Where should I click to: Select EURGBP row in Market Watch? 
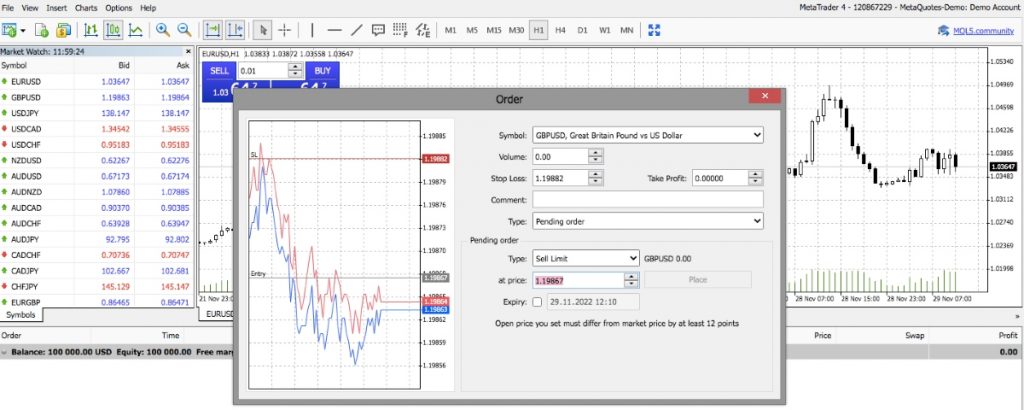97,302
